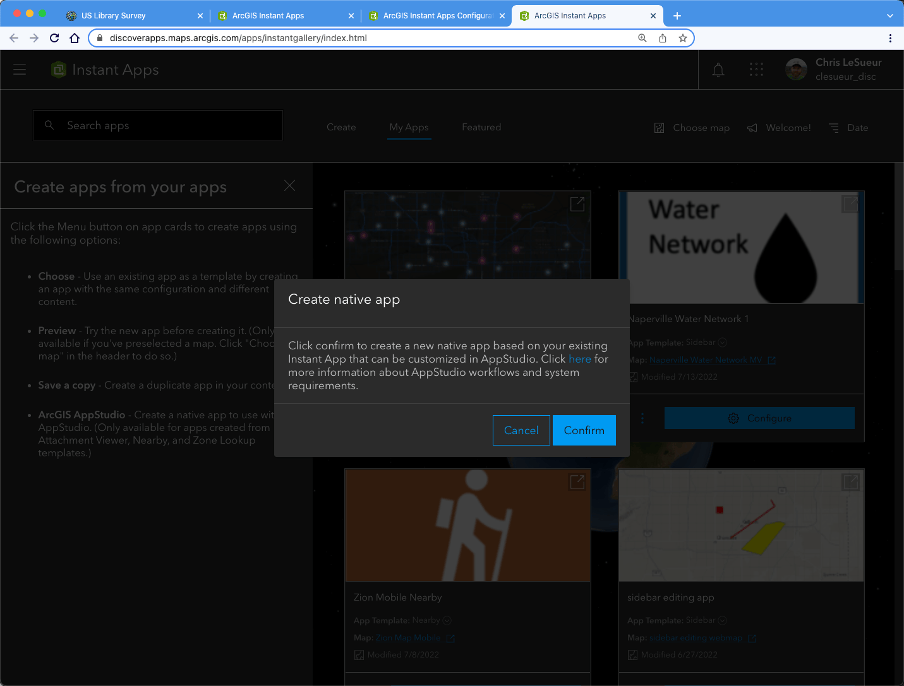
Task: Reload the current page
Action: click(x=54, y=38)
